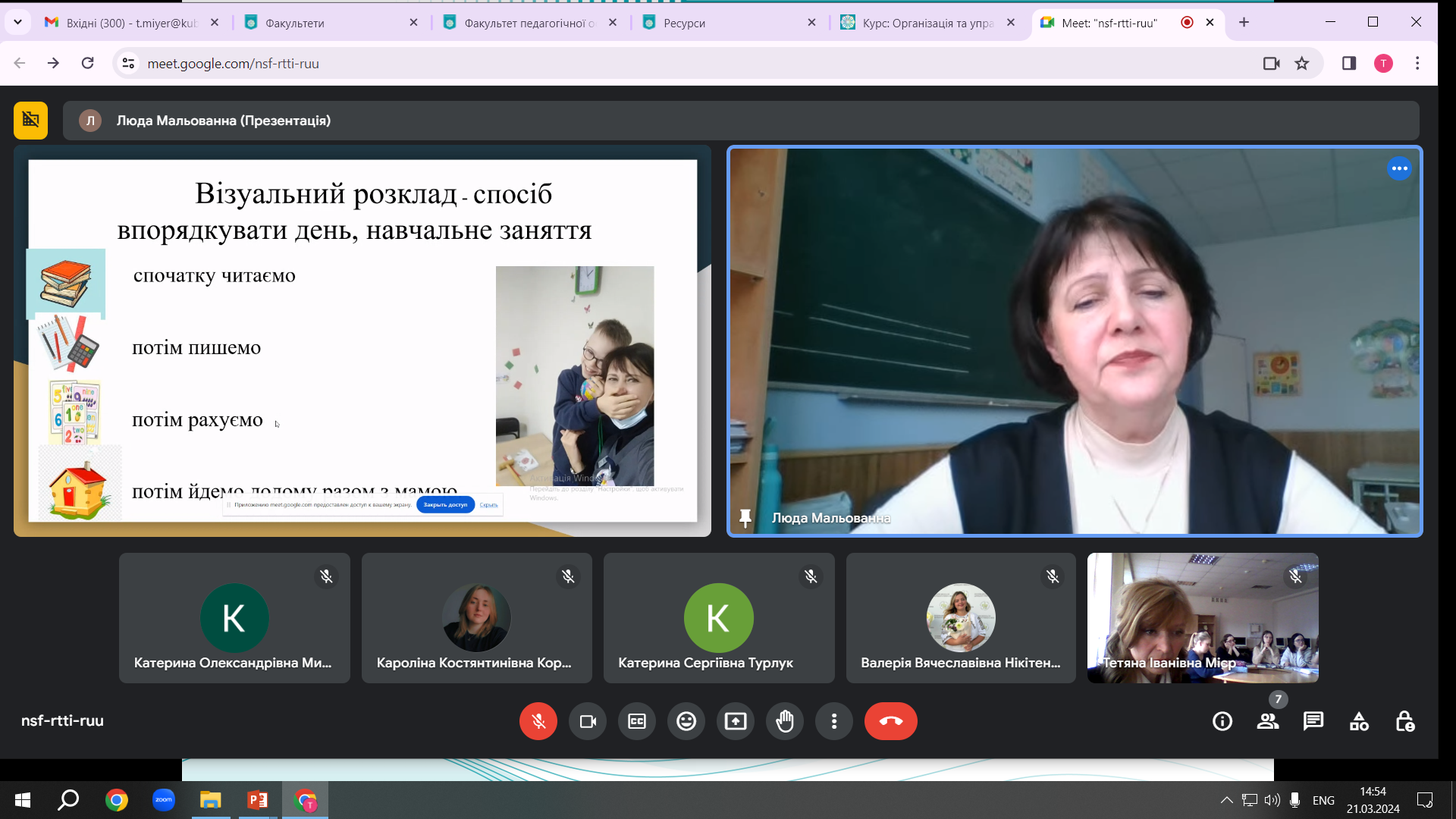Toggle the camera button
Screen dimensions: 1456x819
click(588, 721)
